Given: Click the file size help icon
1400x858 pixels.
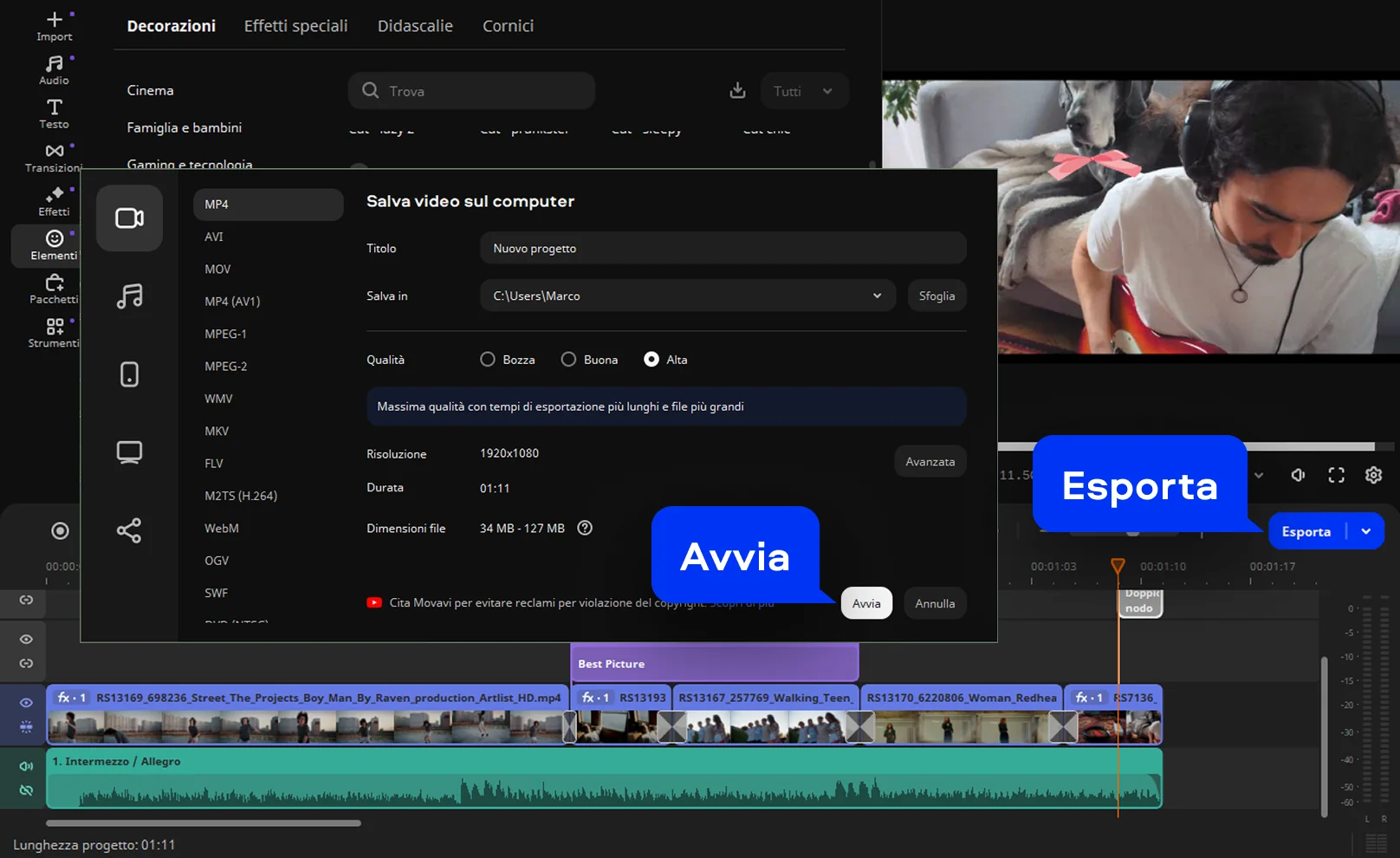Looking at the screenshot, I should point(585,528).
